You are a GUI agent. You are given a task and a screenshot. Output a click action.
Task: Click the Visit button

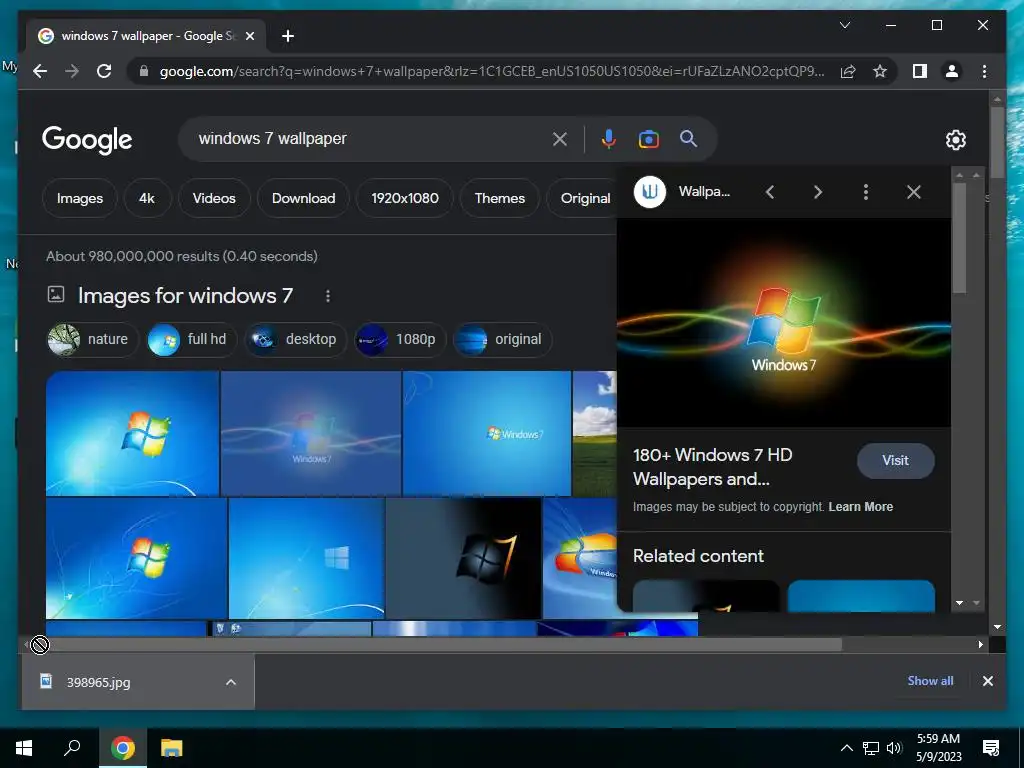pos(895,460)
